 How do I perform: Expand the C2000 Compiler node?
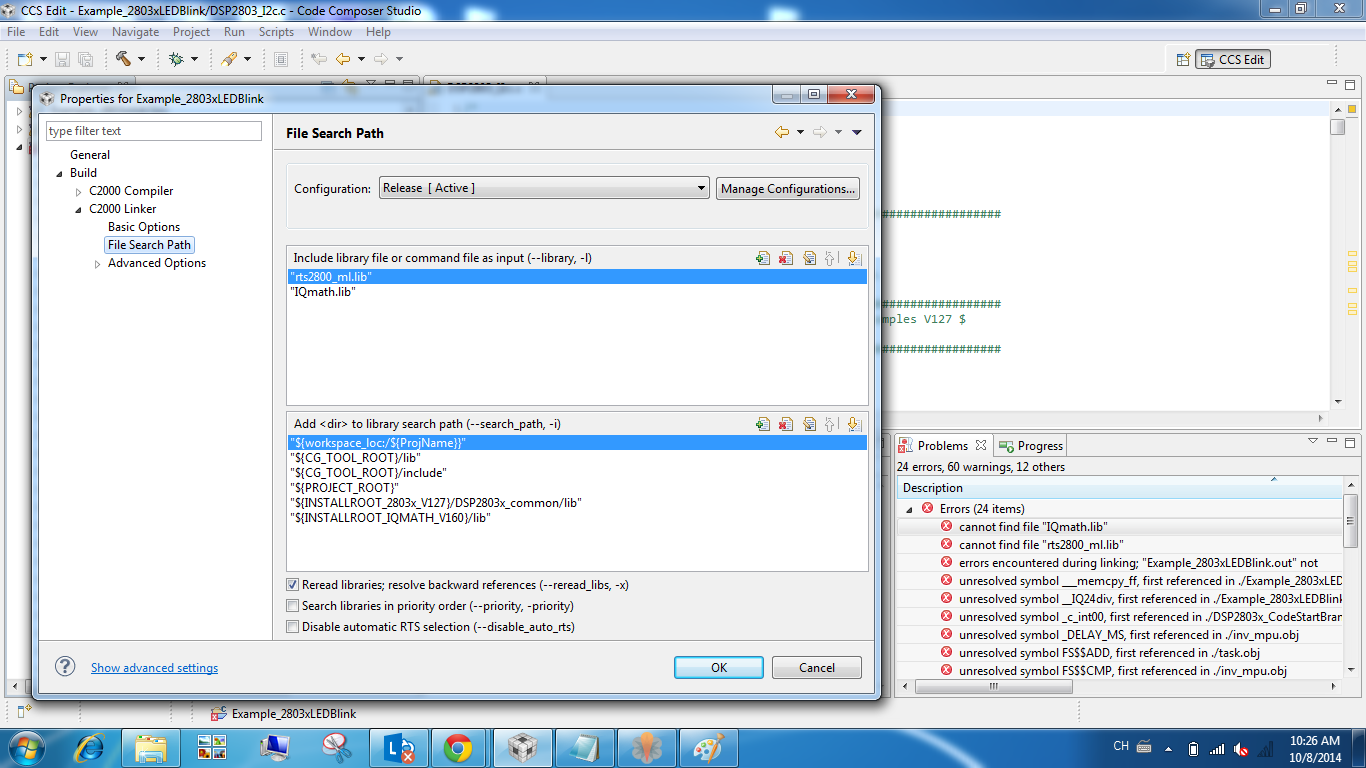79,192
